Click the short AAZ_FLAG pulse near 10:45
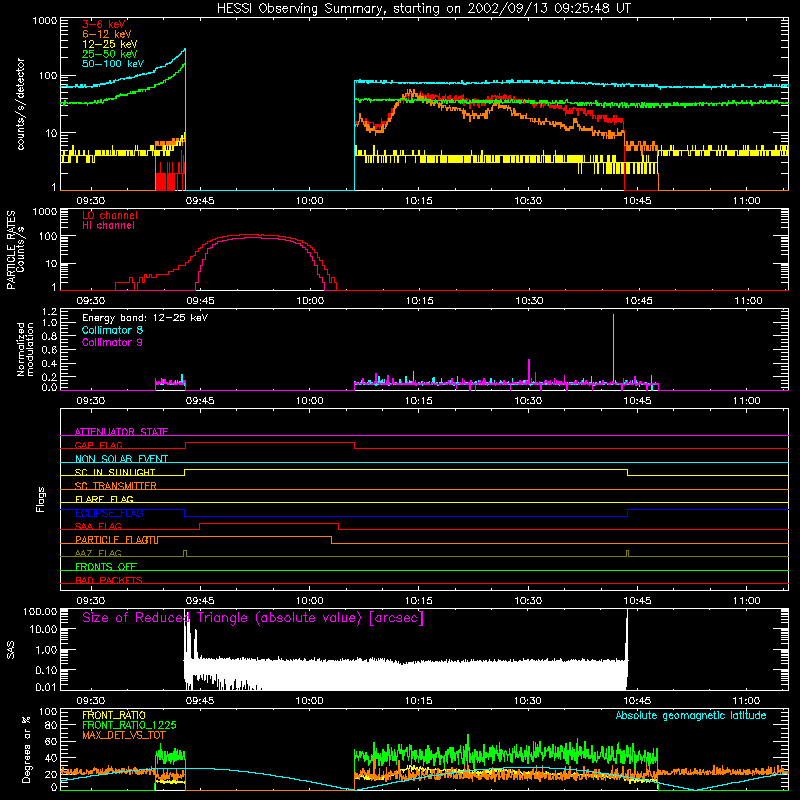The width and height of the screenshot is (800, 800). (628, 554)
